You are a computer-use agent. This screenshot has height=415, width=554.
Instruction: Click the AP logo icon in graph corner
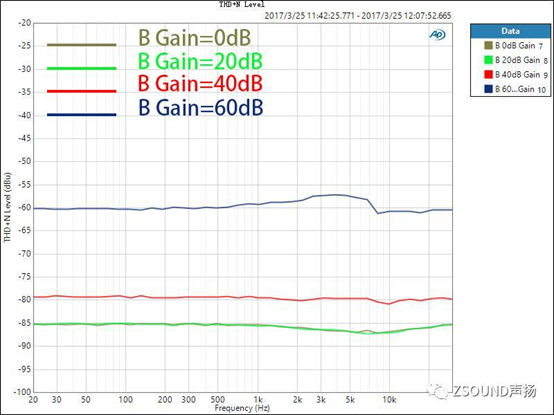(x=437, y=35)
